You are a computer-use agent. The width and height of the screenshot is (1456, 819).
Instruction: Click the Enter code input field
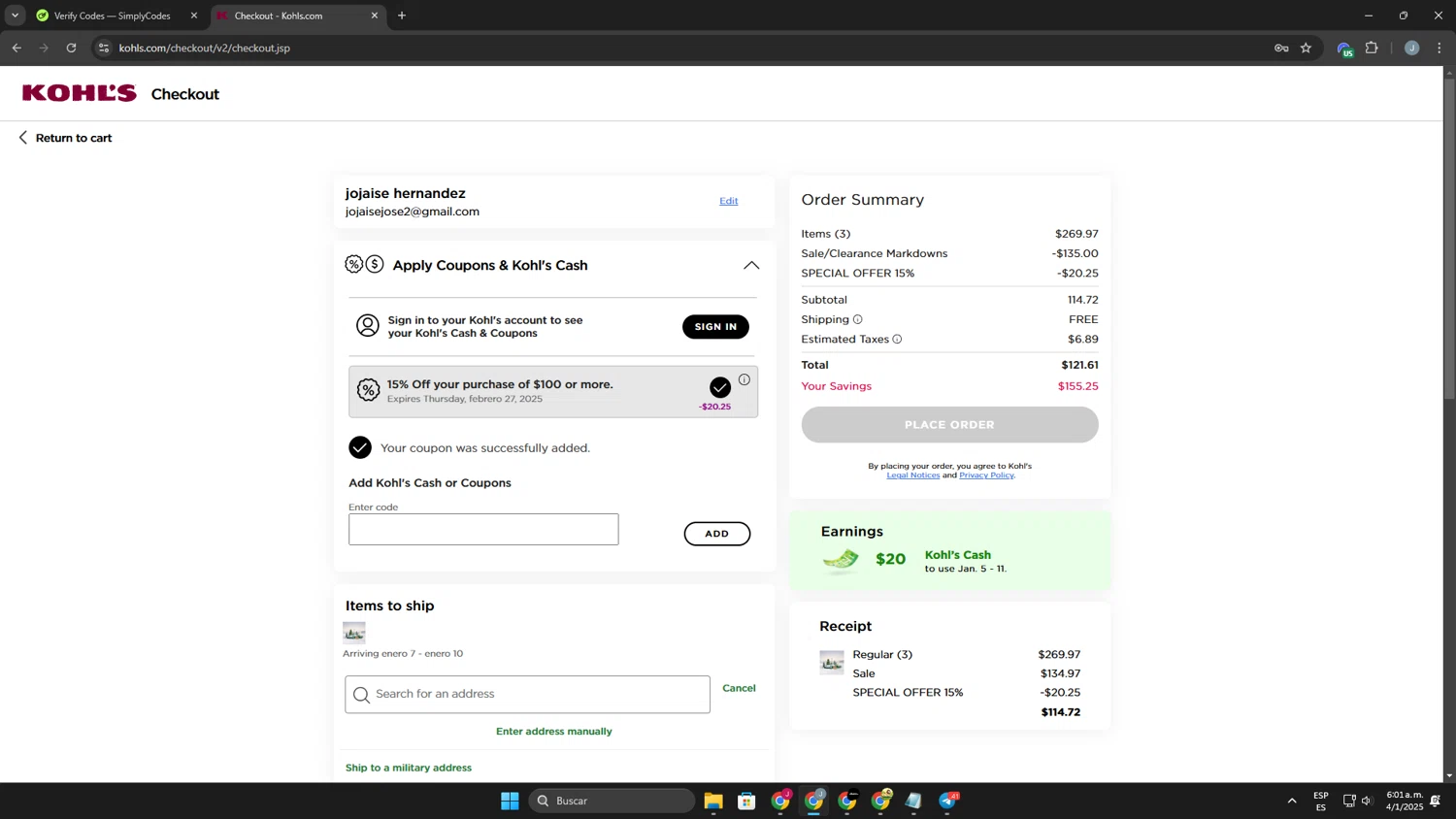[x=483, y=530]
